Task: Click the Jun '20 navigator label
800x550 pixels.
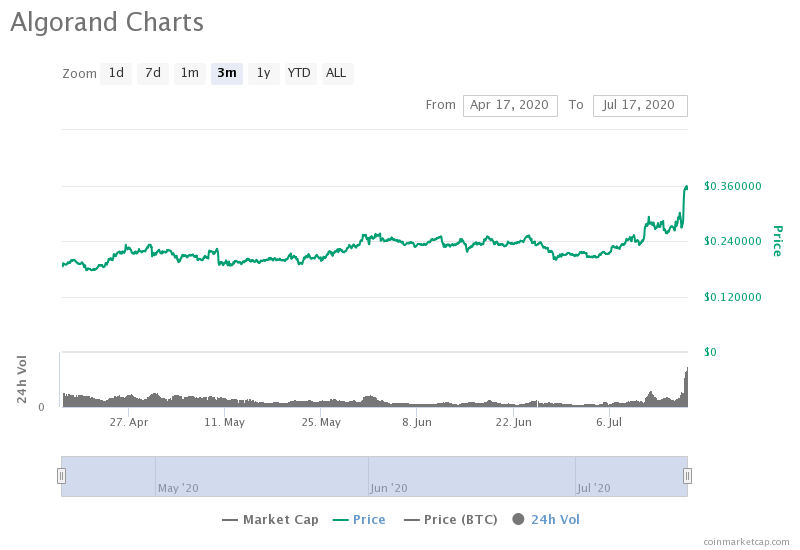Action: coord(389,488)
